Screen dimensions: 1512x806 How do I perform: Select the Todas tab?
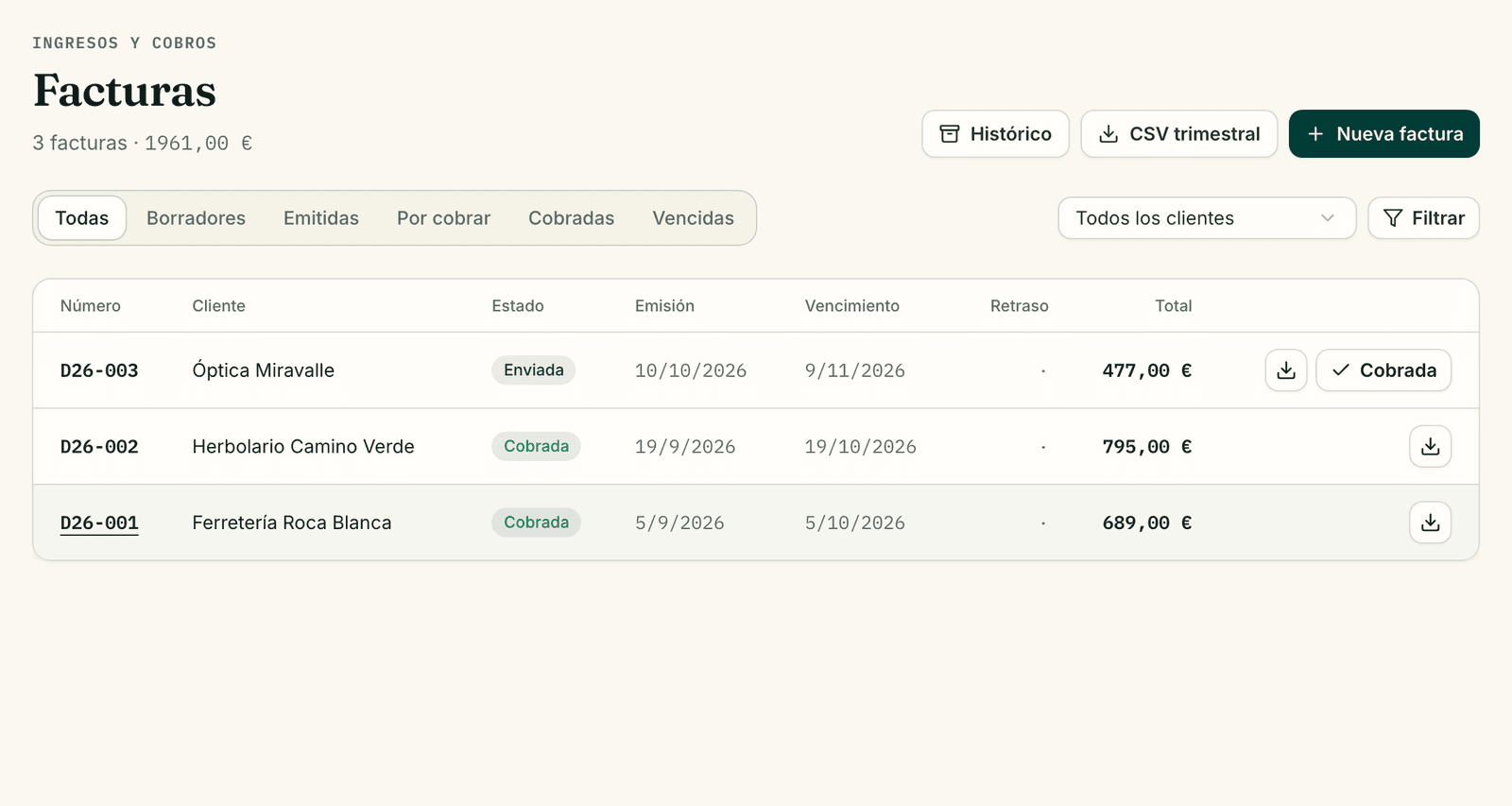tap(82, 218)
